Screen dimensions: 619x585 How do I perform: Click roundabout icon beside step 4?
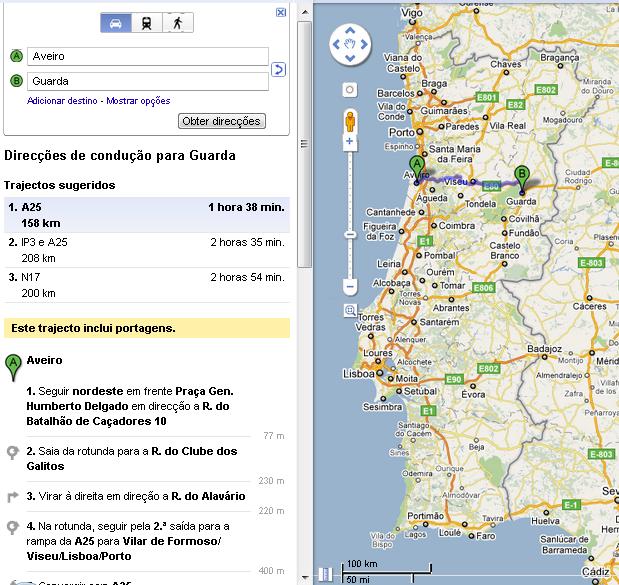pyautogui.click(x=13, y=527)
